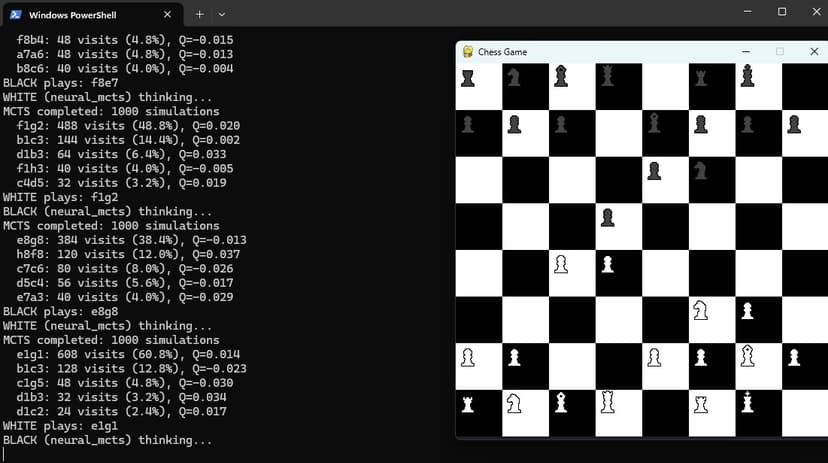Screen dimensions: 828x463
Task: Click the line 'WHITE plays: e1g1'
Action: tap(61, 426)
